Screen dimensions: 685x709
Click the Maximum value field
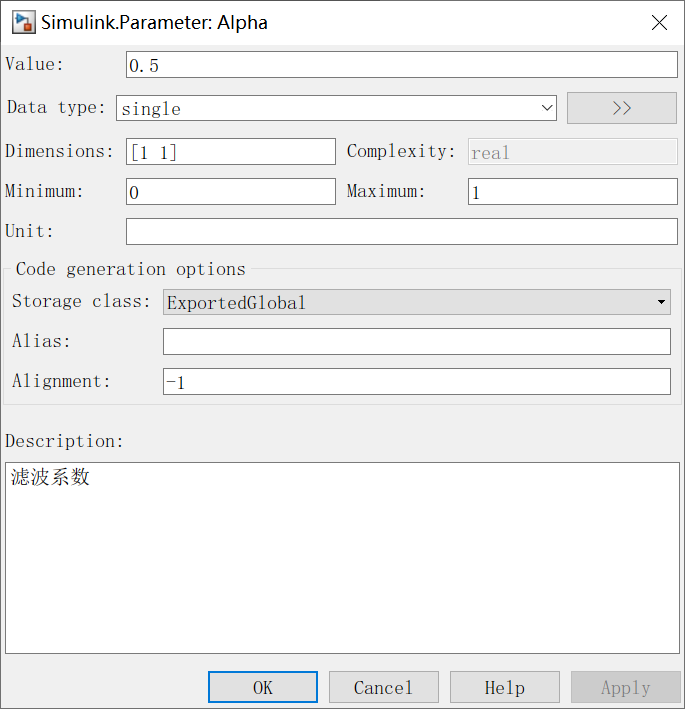point(572,192)
